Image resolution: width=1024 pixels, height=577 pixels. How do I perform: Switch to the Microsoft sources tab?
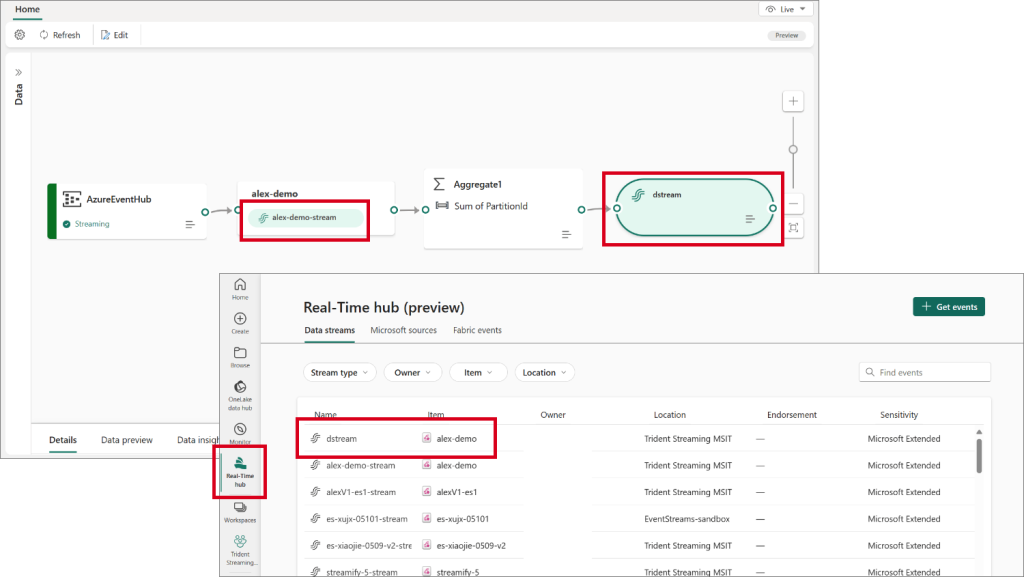click(404, 330)
